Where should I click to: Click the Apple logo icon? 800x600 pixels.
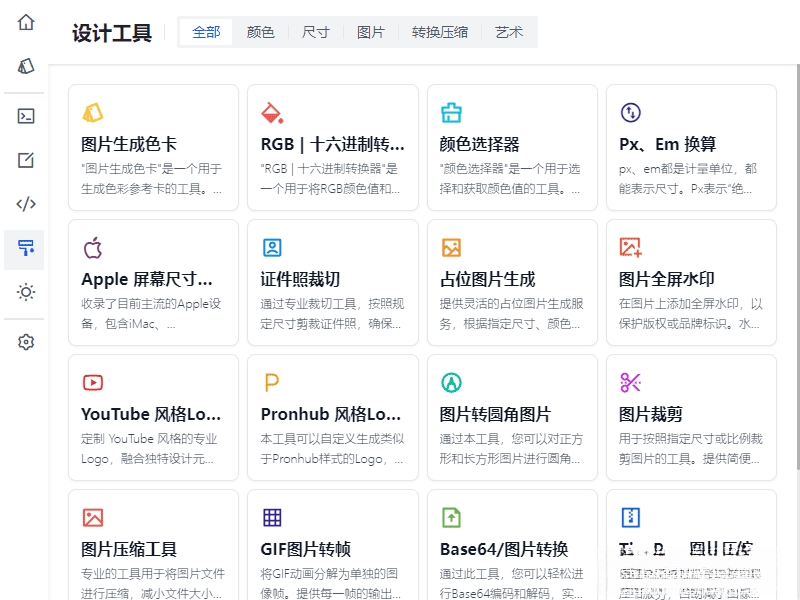click(x=92, y=248)
